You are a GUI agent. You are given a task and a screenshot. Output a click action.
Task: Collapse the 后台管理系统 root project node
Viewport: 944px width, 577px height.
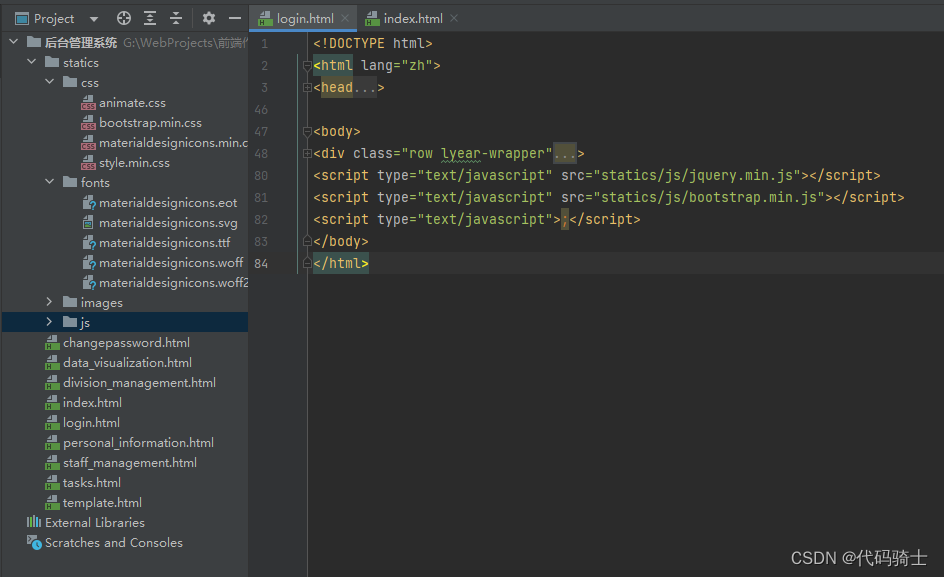click(x=14, y=42)
